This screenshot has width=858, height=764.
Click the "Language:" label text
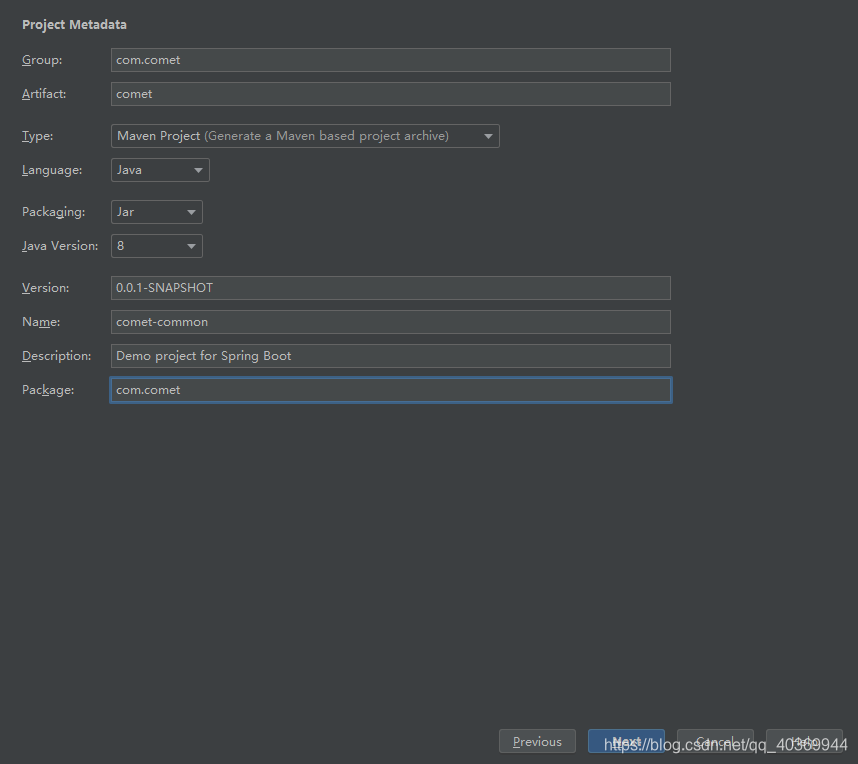[x=52, y=170]
